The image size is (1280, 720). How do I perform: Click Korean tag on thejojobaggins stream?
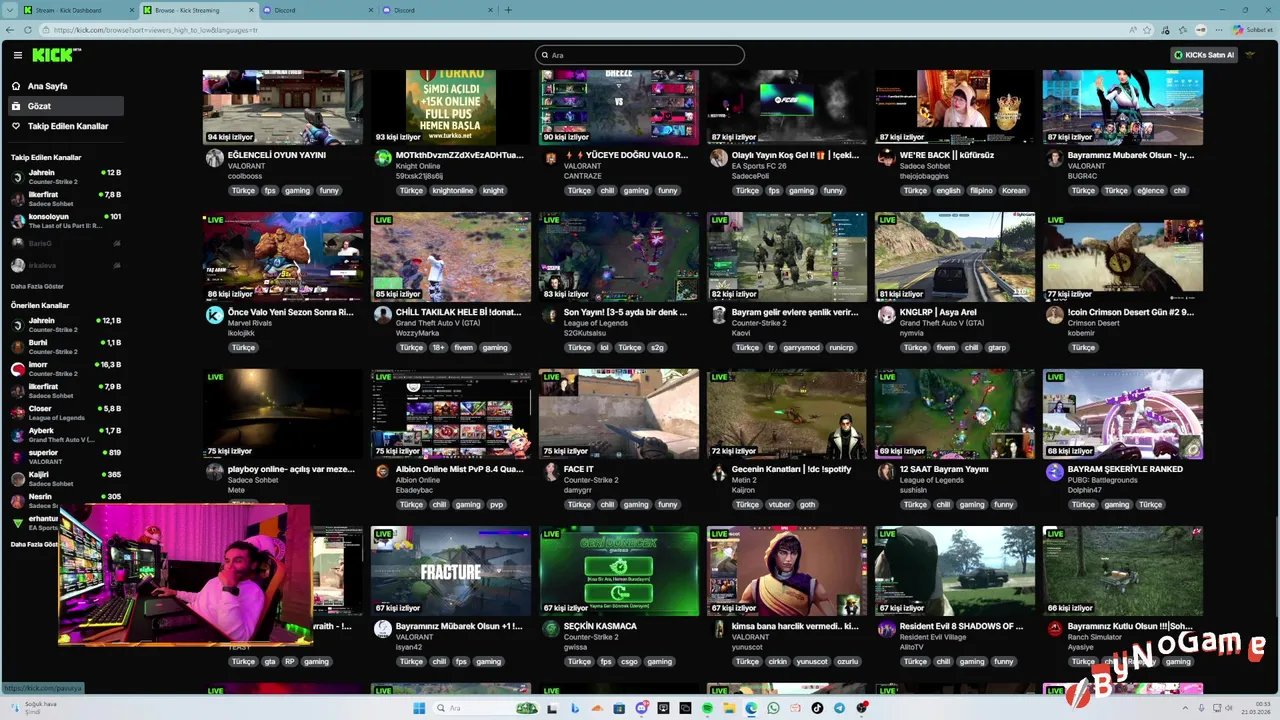(1014, 190)
